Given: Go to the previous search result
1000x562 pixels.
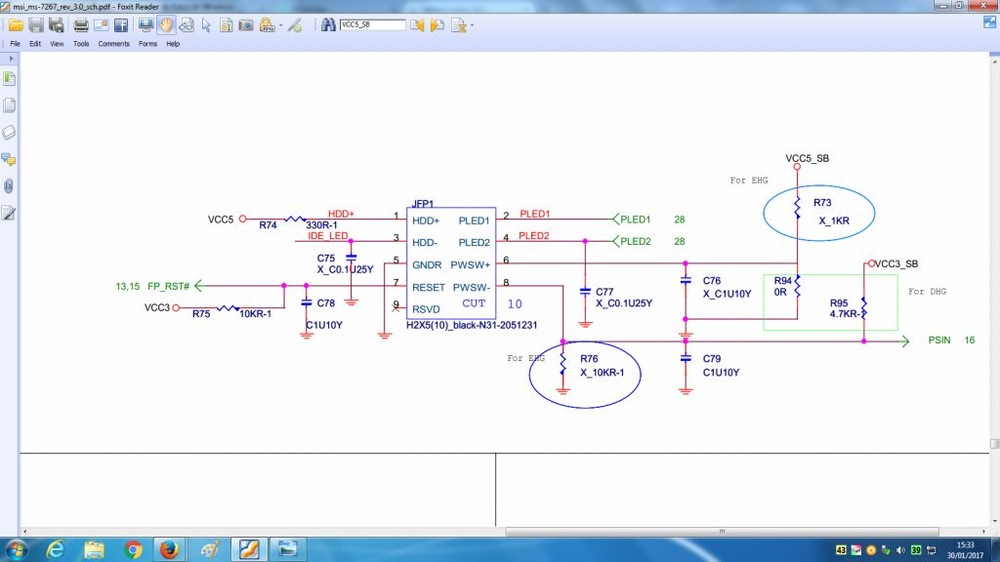Looking at the screenshot, I should point(417,24).
